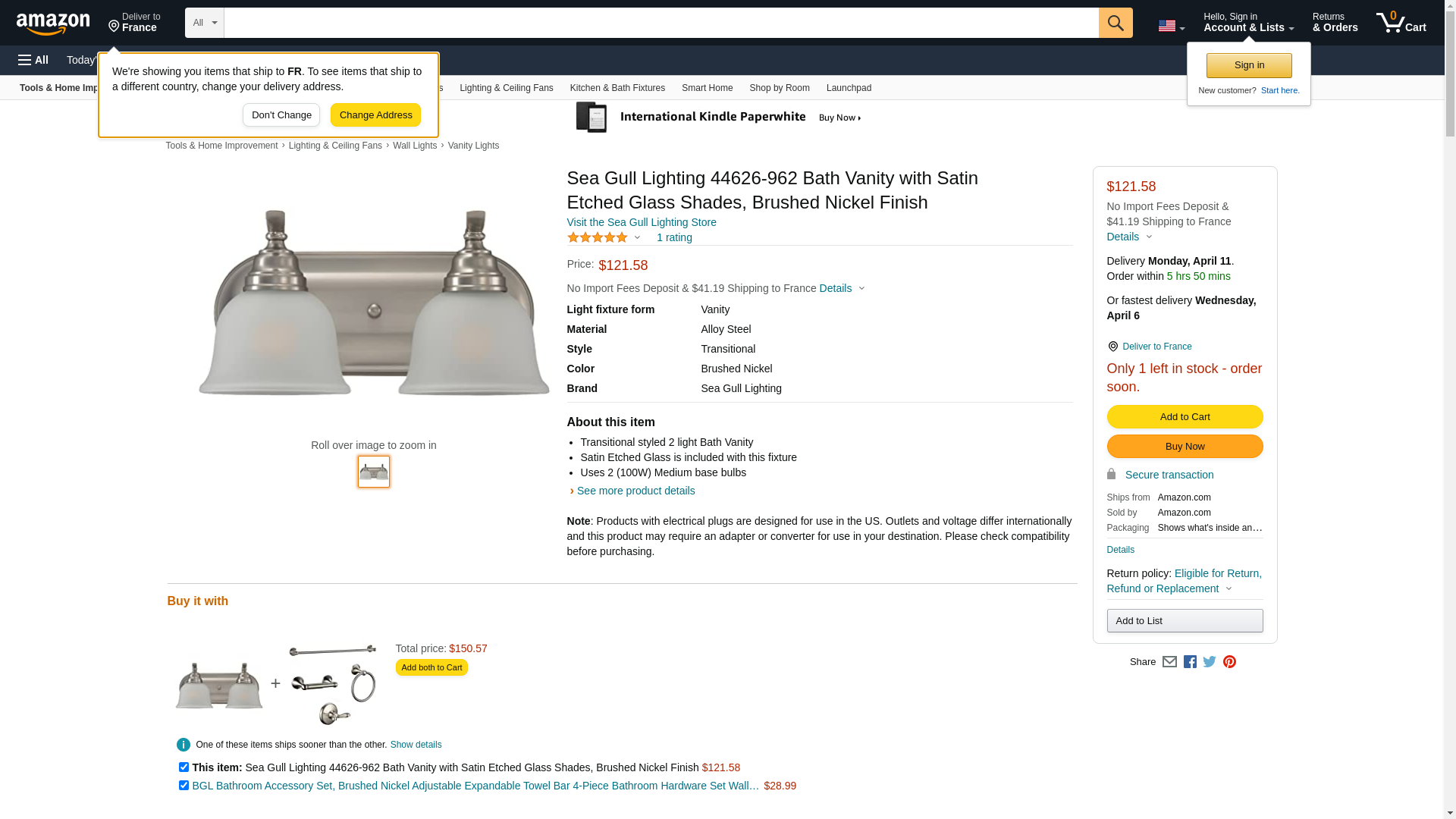Click the Amazon logo
The image size is (1456, 819).
pyautogui.click(x=53, y=24)
